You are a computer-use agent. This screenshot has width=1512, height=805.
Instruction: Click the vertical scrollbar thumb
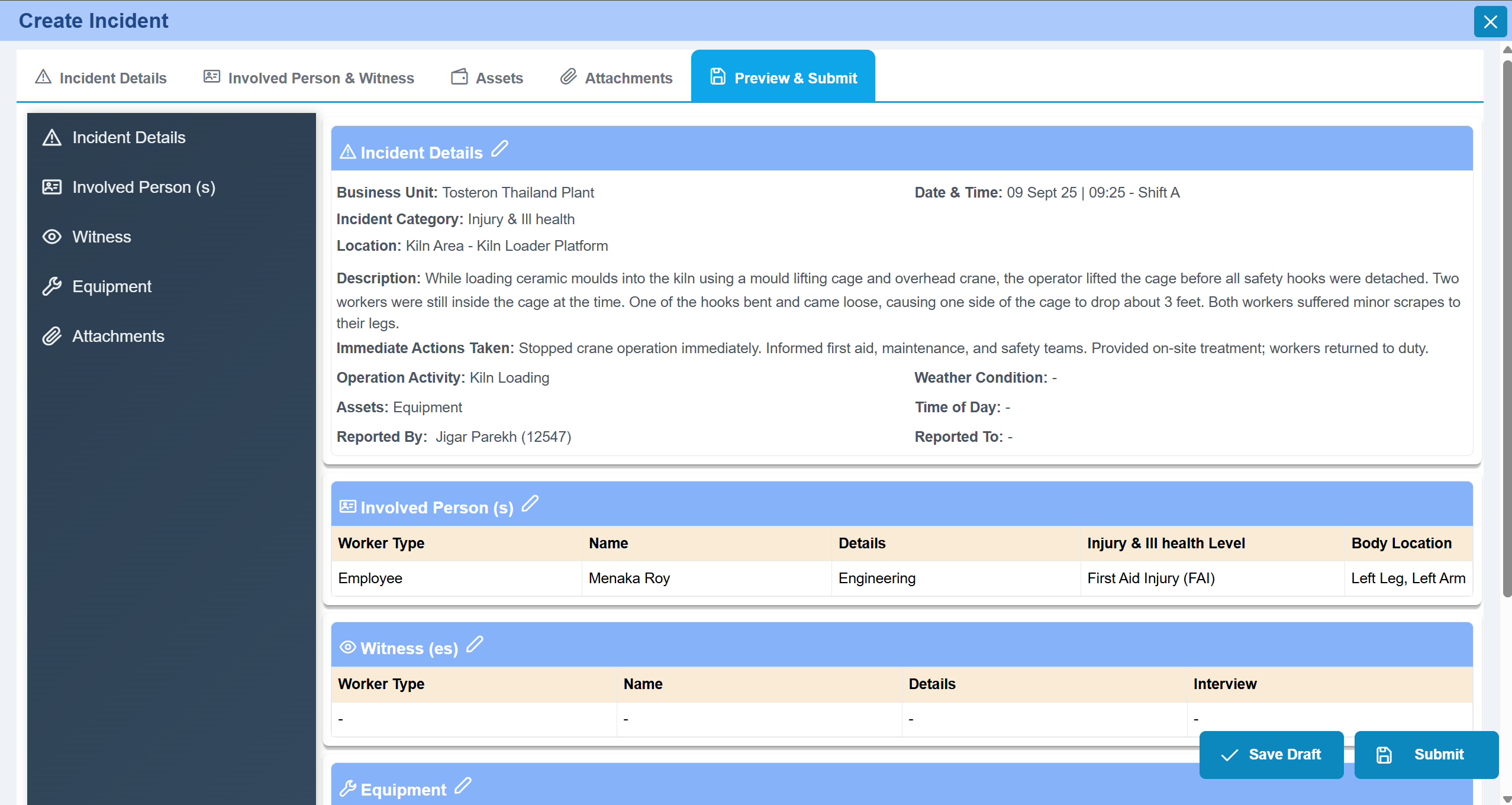tap(1507, 325)
